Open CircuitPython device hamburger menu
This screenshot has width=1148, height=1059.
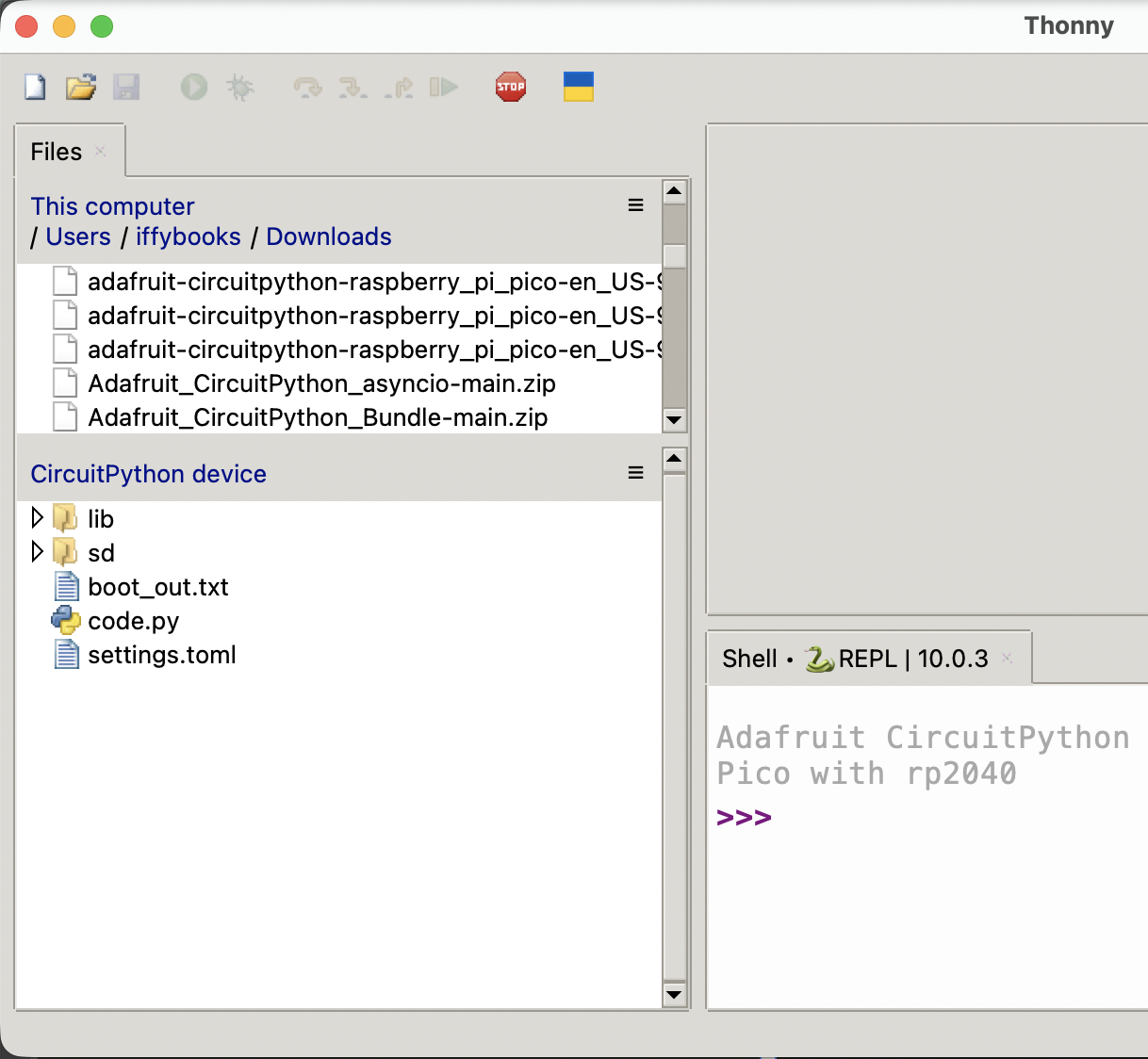pyautogui.click(x=636, y=473)
